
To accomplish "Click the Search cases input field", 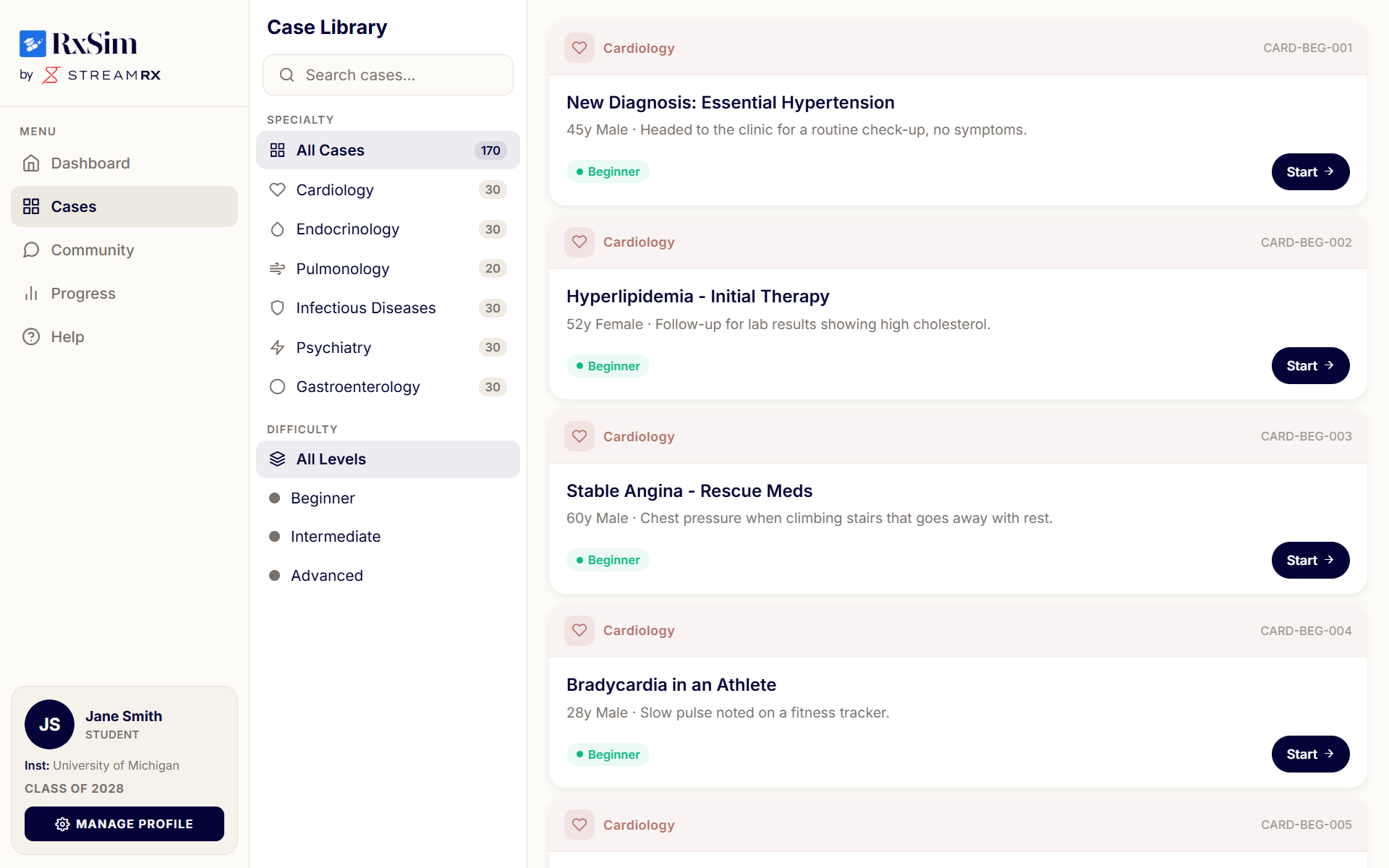I will coord(388,75).
